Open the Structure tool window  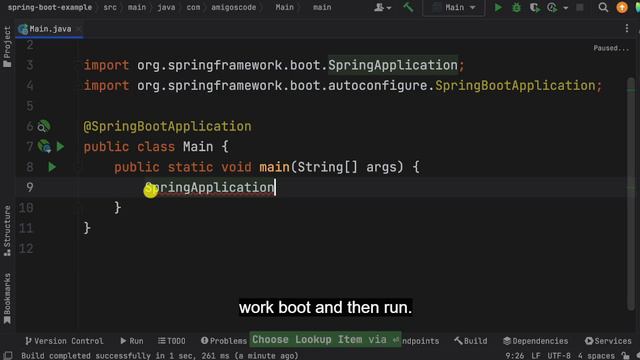(7, 231)
